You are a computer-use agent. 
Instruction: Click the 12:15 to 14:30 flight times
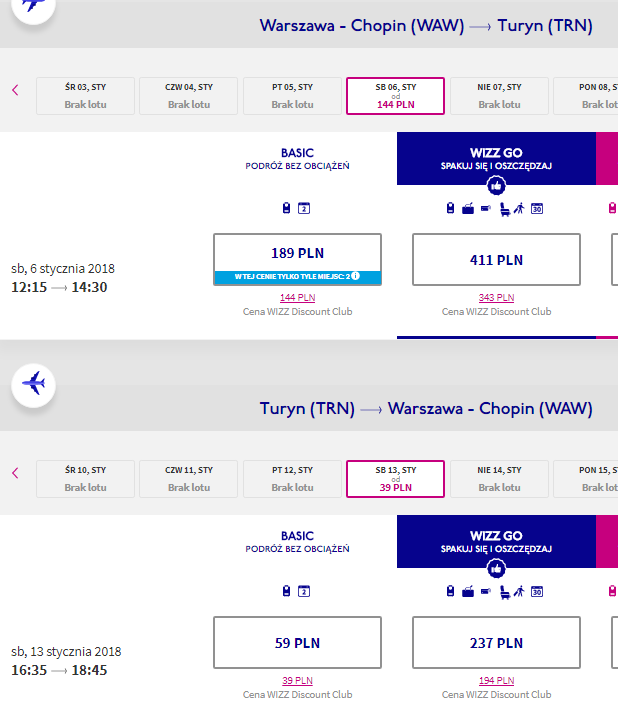(59, 287)
